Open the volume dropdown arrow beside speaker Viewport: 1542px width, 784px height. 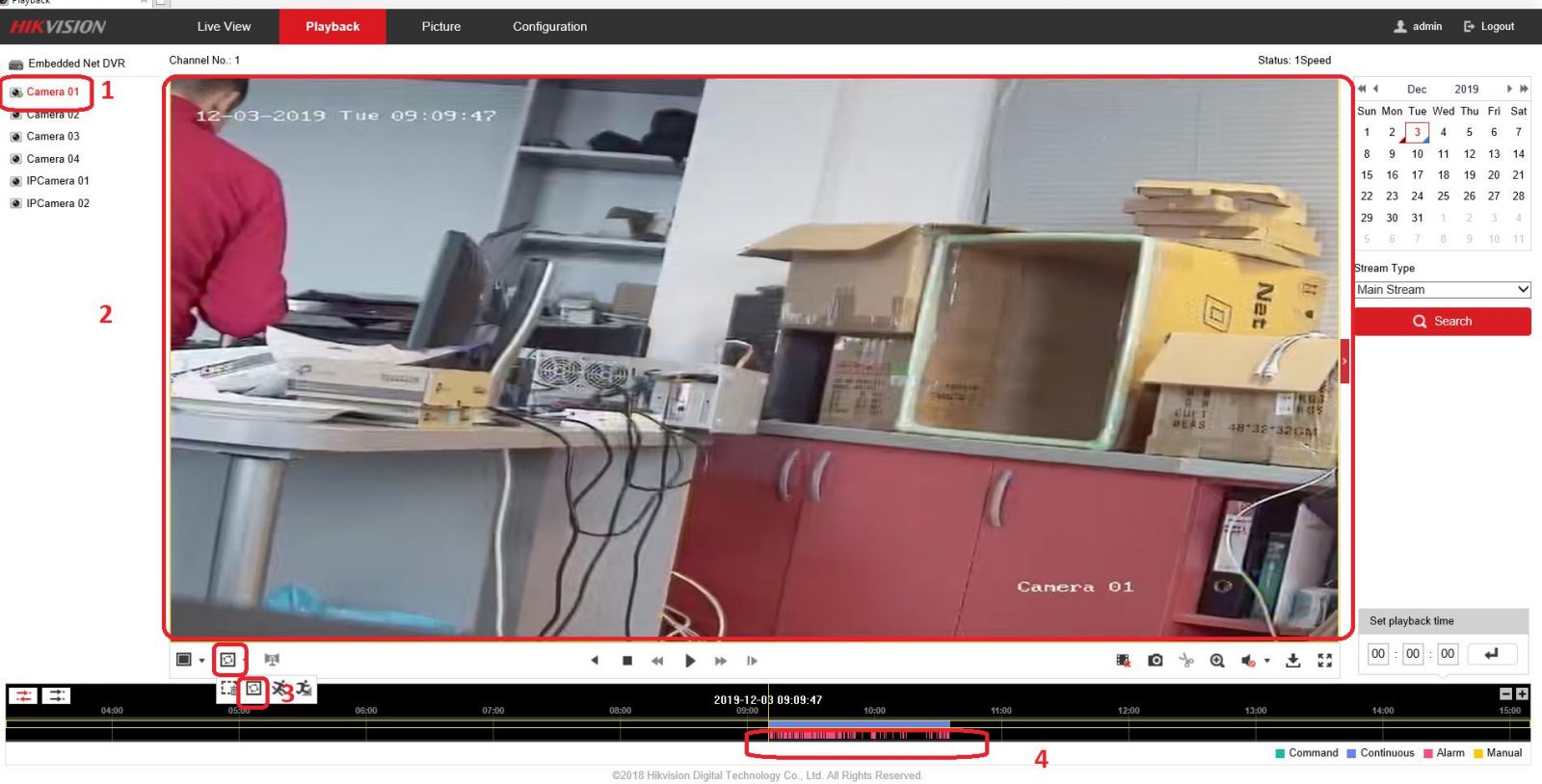[1266, 661]
